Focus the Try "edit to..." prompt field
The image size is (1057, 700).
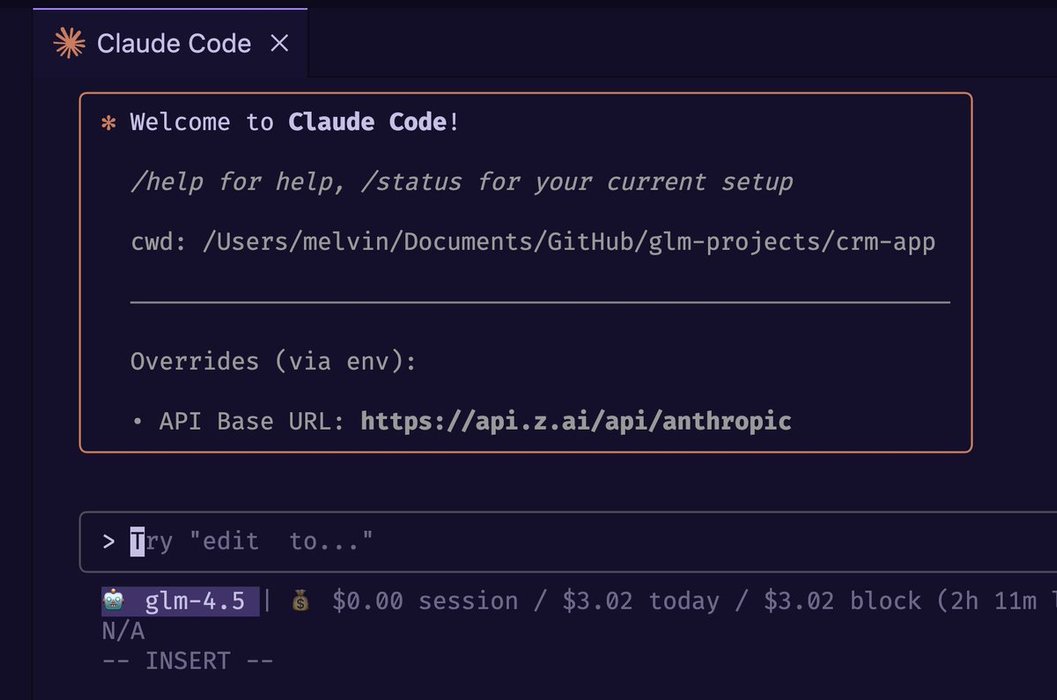tap(568, 542)
